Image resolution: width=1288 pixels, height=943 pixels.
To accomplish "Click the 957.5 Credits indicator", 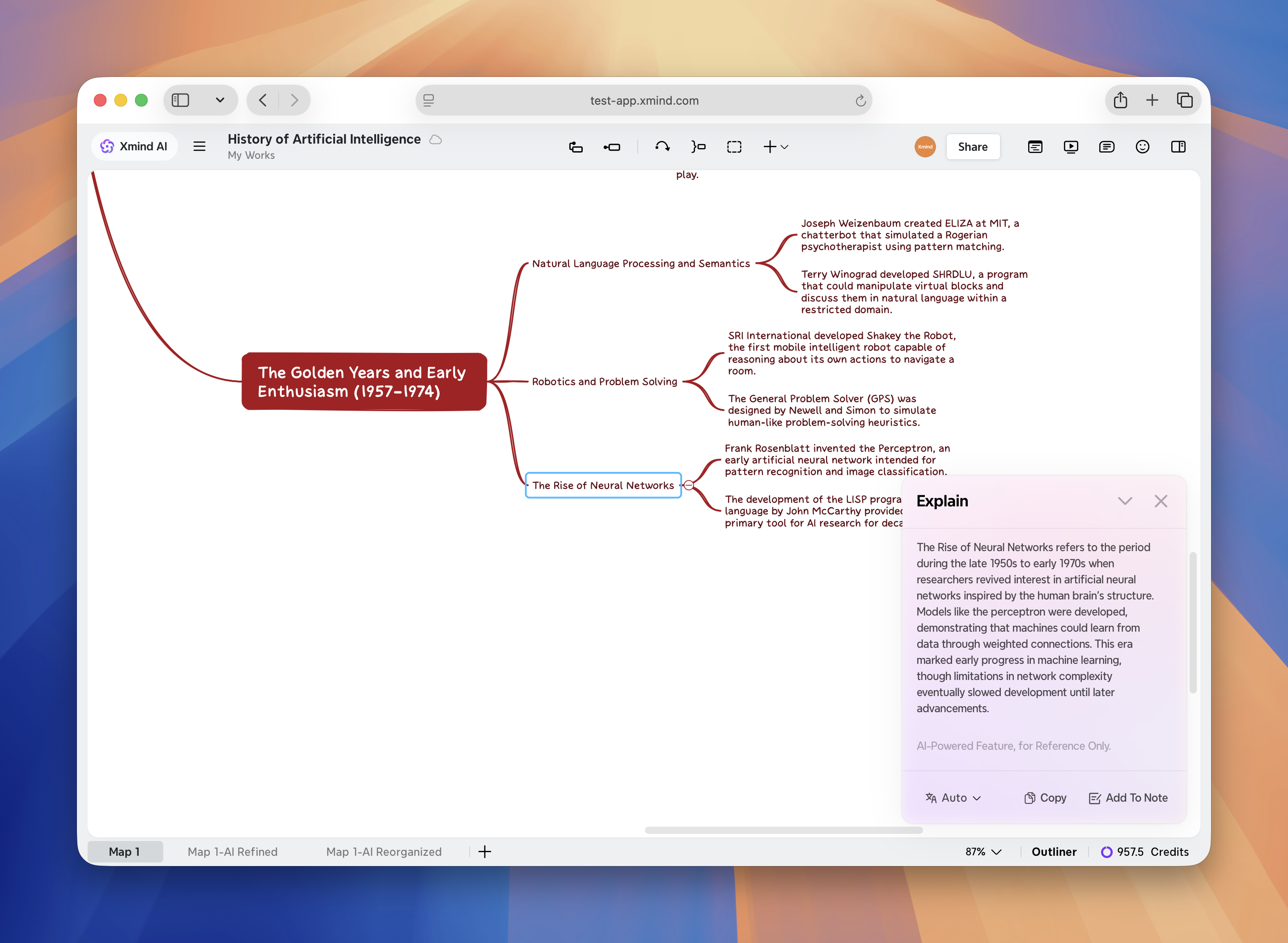I will tap(1145, 852).
